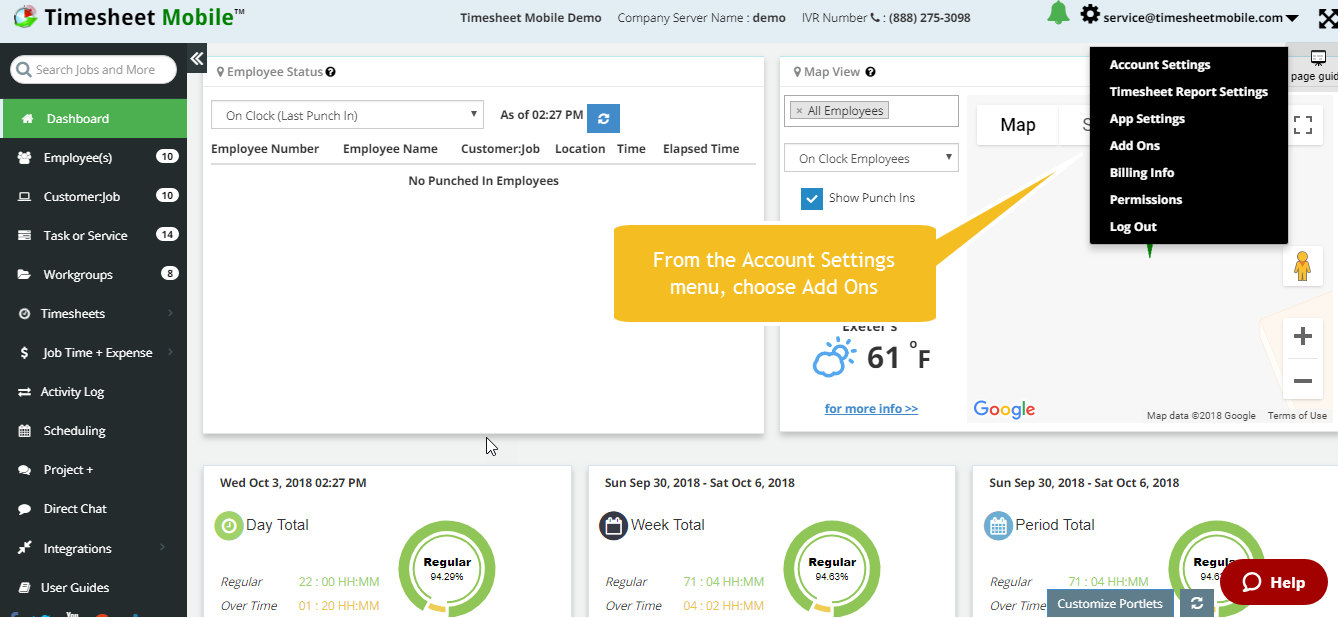Follow the 'for more info >>' link
The height and width of the screenshot is (618, 1338).
pyautogui.click(x=871, y=408)
